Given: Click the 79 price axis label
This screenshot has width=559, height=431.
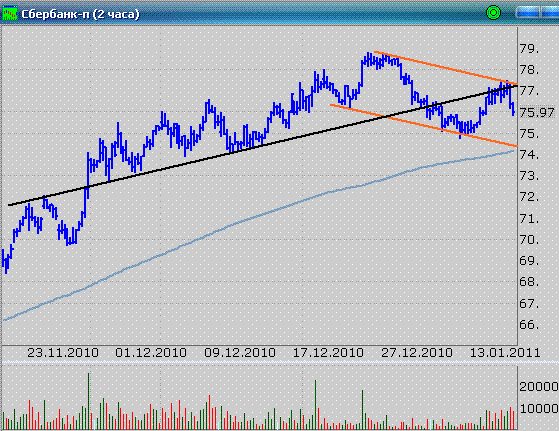Looking at the screenshot, I should (x=529, y=49).
